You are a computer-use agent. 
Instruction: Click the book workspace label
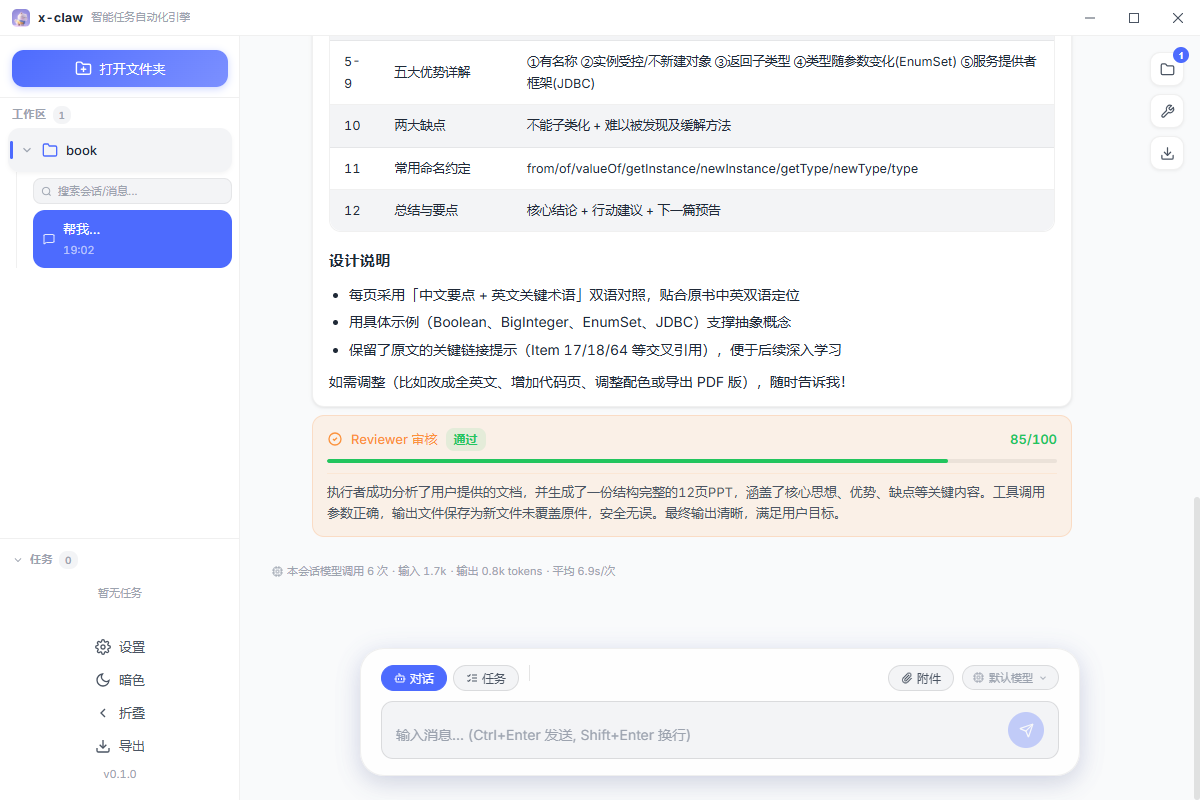[82, 151]
